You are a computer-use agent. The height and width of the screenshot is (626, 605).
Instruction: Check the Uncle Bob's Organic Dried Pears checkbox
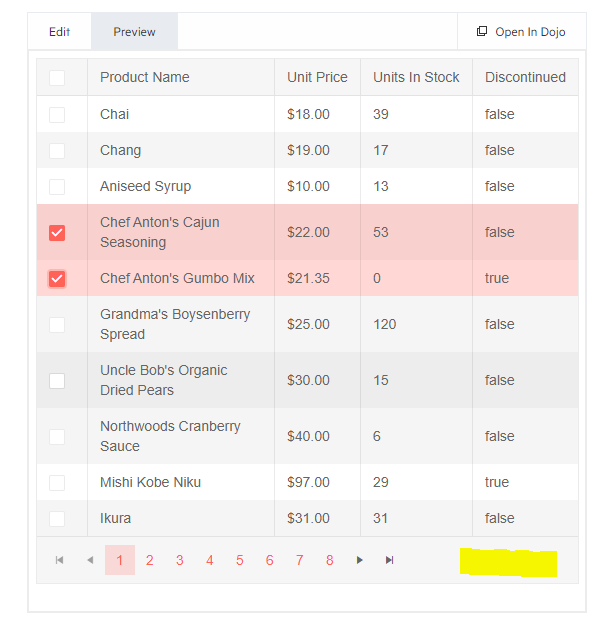(x=57, y=381)
